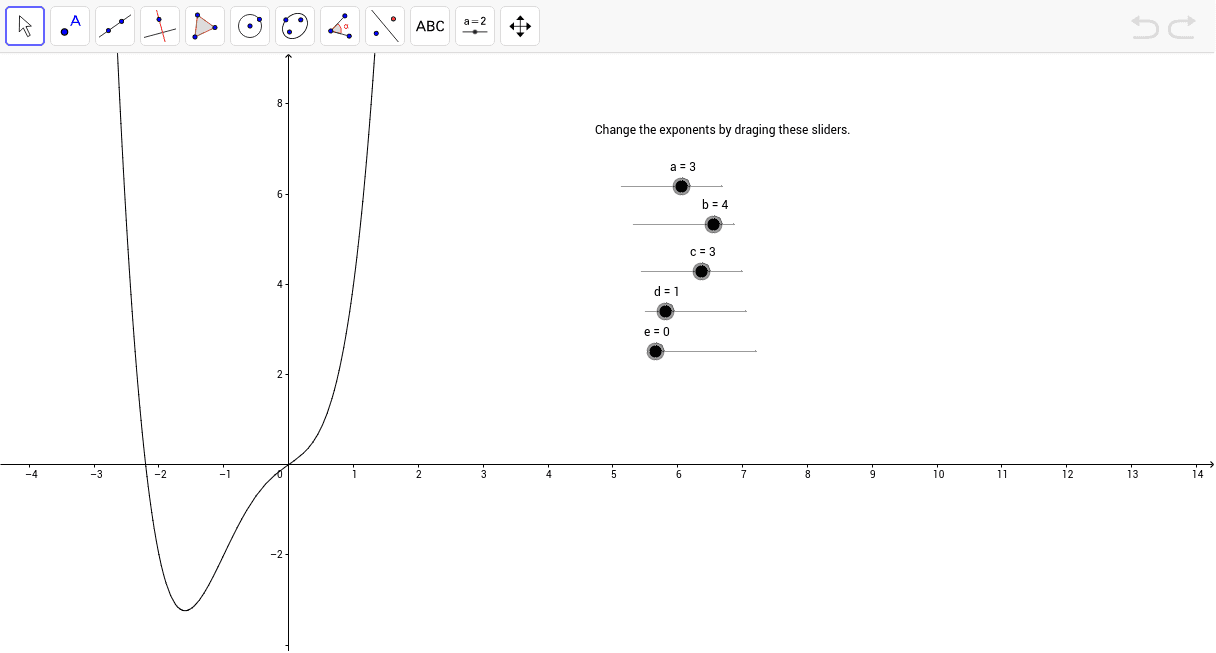Pick the Move Graphics View tool

[x=520, y=26]
